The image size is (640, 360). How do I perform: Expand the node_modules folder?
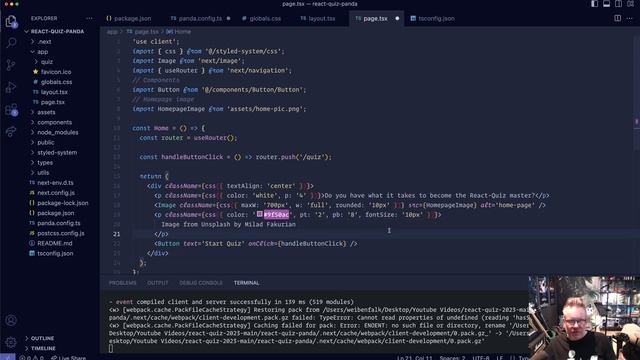pyautogui.click(x=58, y=132)
